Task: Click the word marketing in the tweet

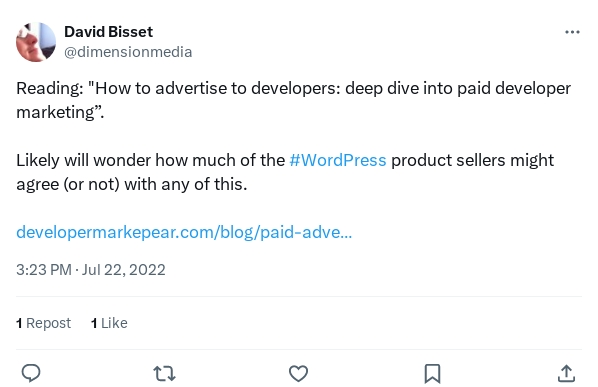Action: pyautogui.click(x=55, y=112)
